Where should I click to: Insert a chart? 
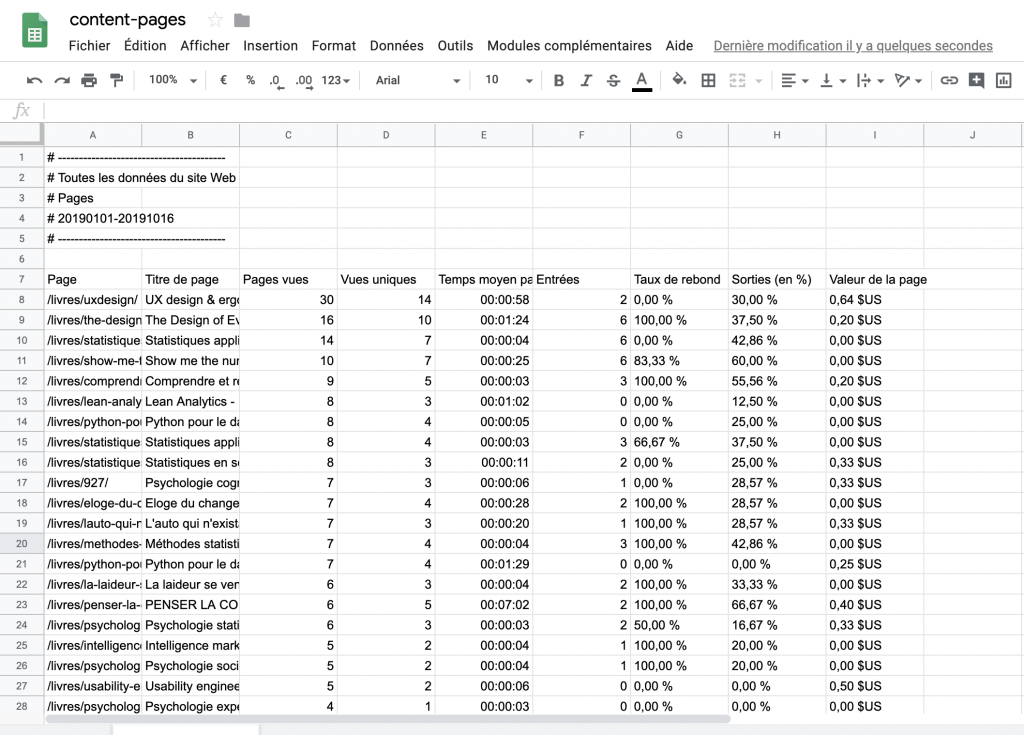click(1004, 80)
